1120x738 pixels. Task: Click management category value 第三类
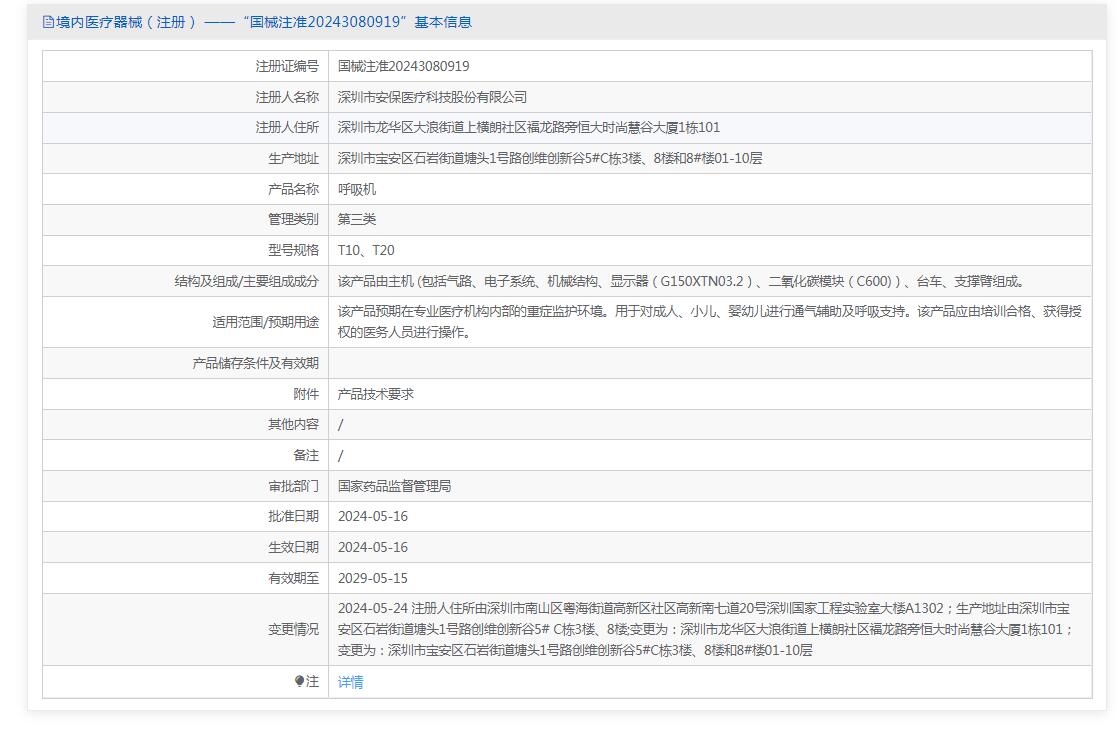[357, 219]
